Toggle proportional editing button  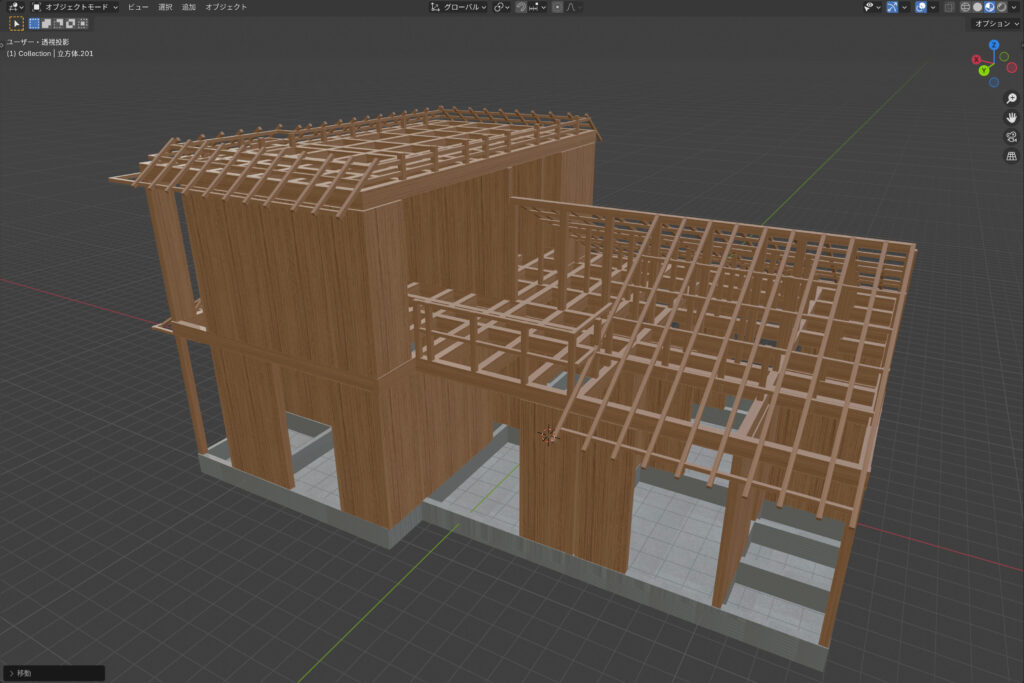click(557, 7)
